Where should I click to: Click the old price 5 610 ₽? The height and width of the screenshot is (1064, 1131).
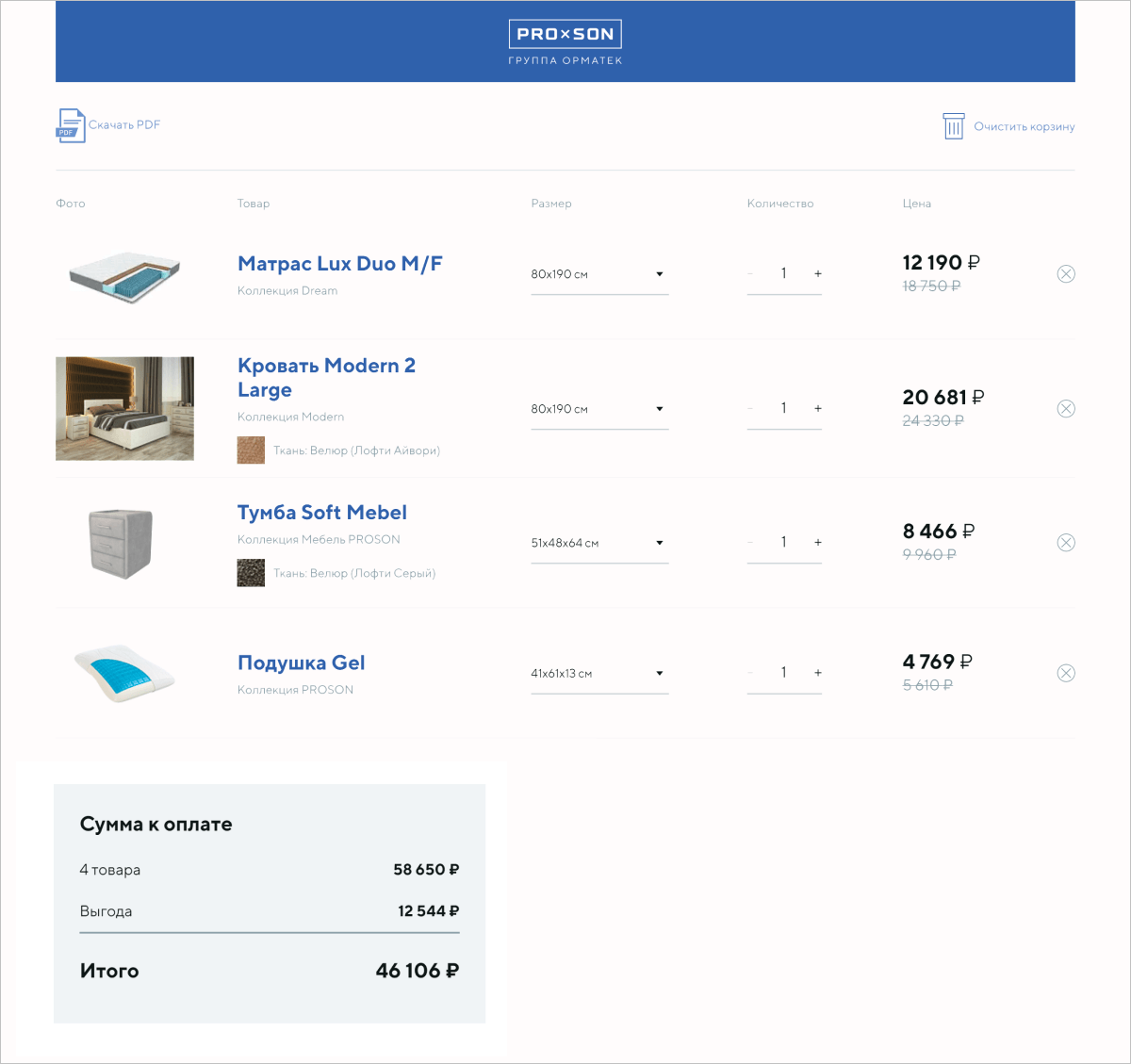point(927,685)
